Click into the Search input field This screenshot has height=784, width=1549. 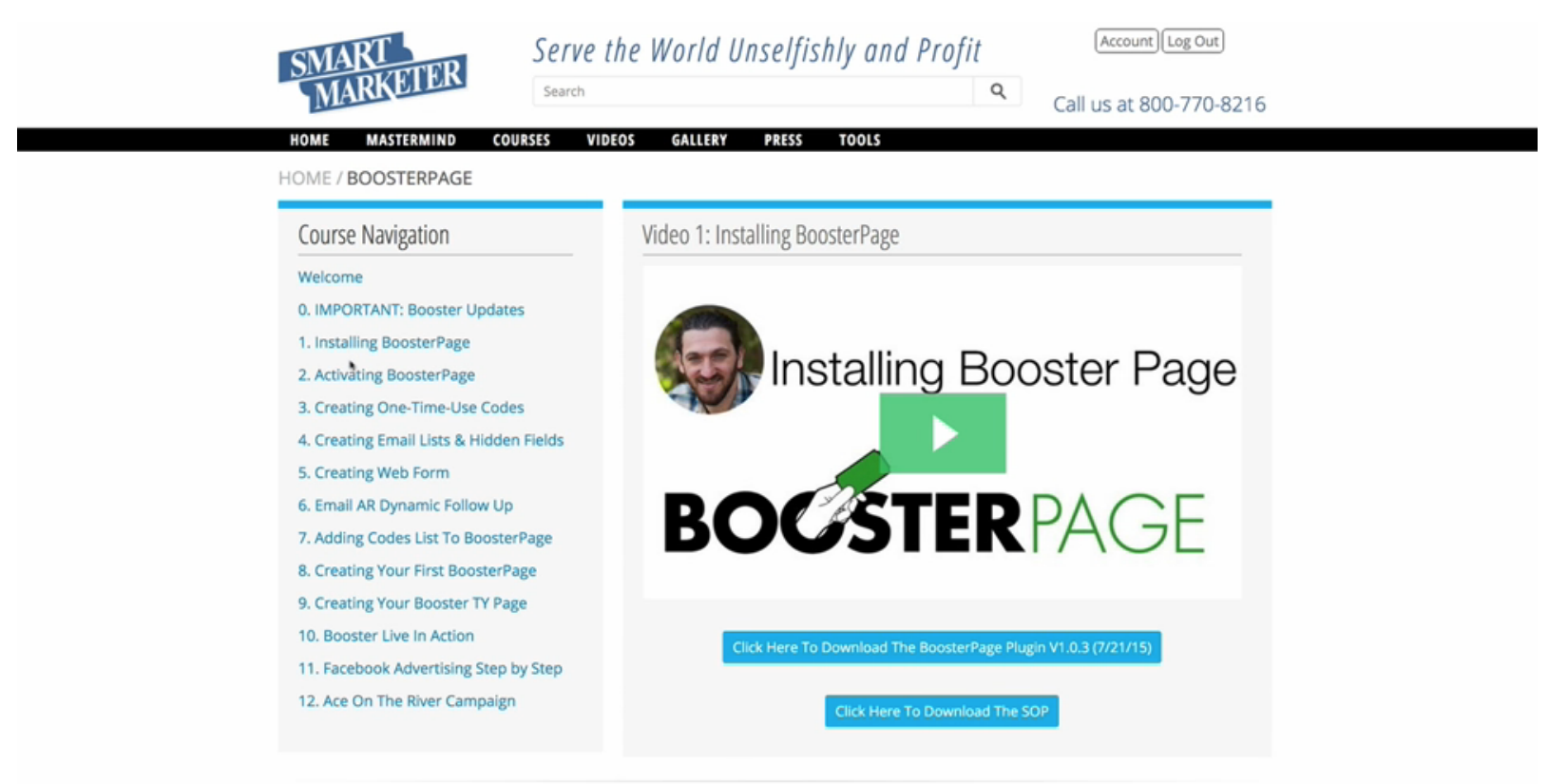coord(754,91)
